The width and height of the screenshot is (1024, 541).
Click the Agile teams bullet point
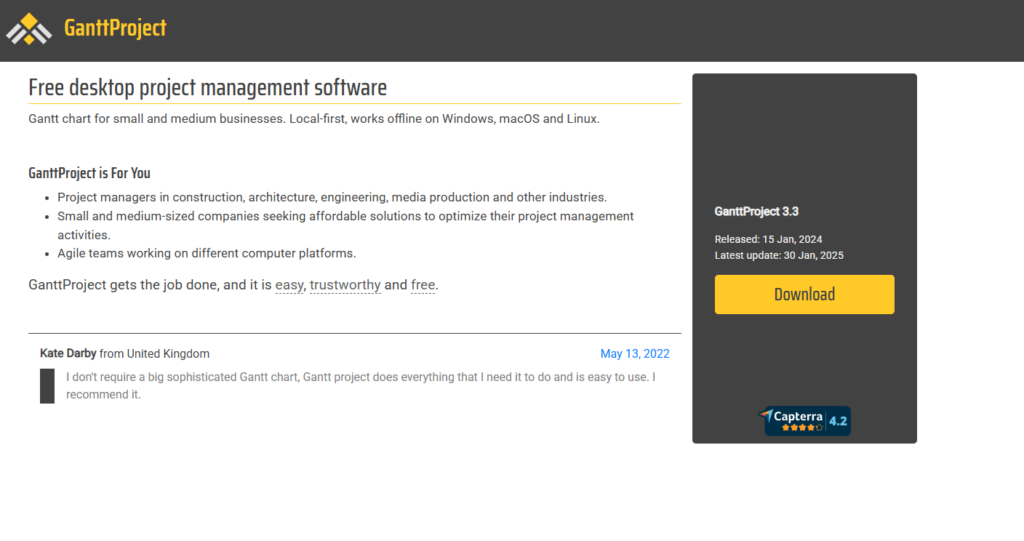pyautogui.click(x=206, y=253)
